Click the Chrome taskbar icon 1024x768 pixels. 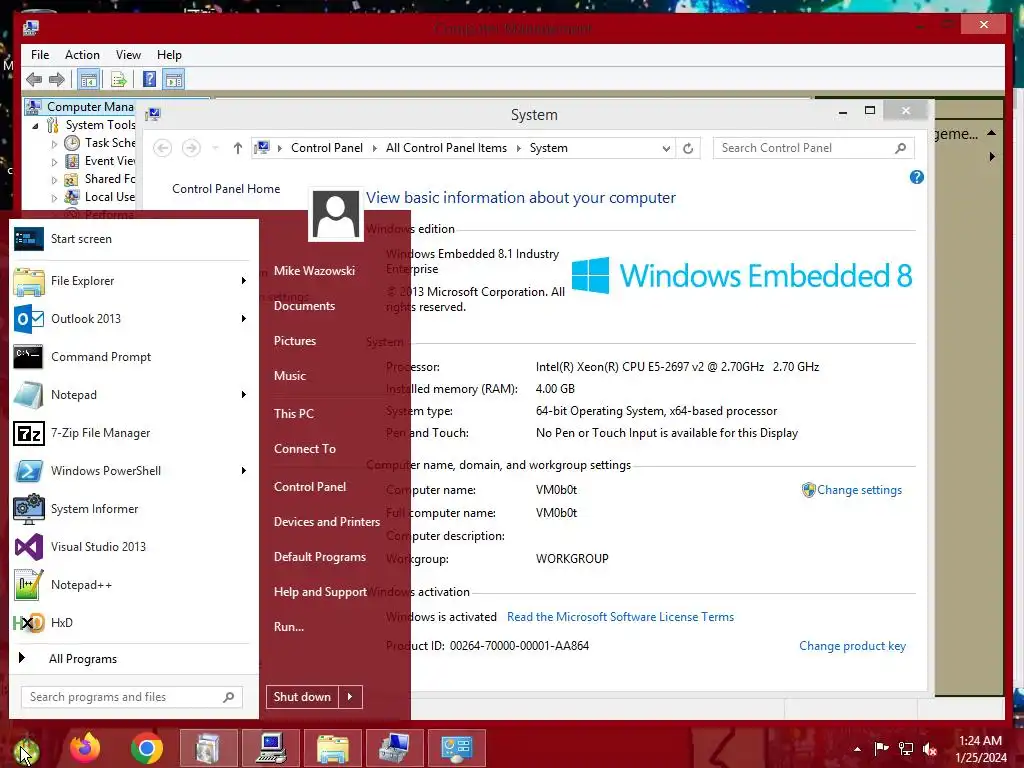click(x=146, y=748)
